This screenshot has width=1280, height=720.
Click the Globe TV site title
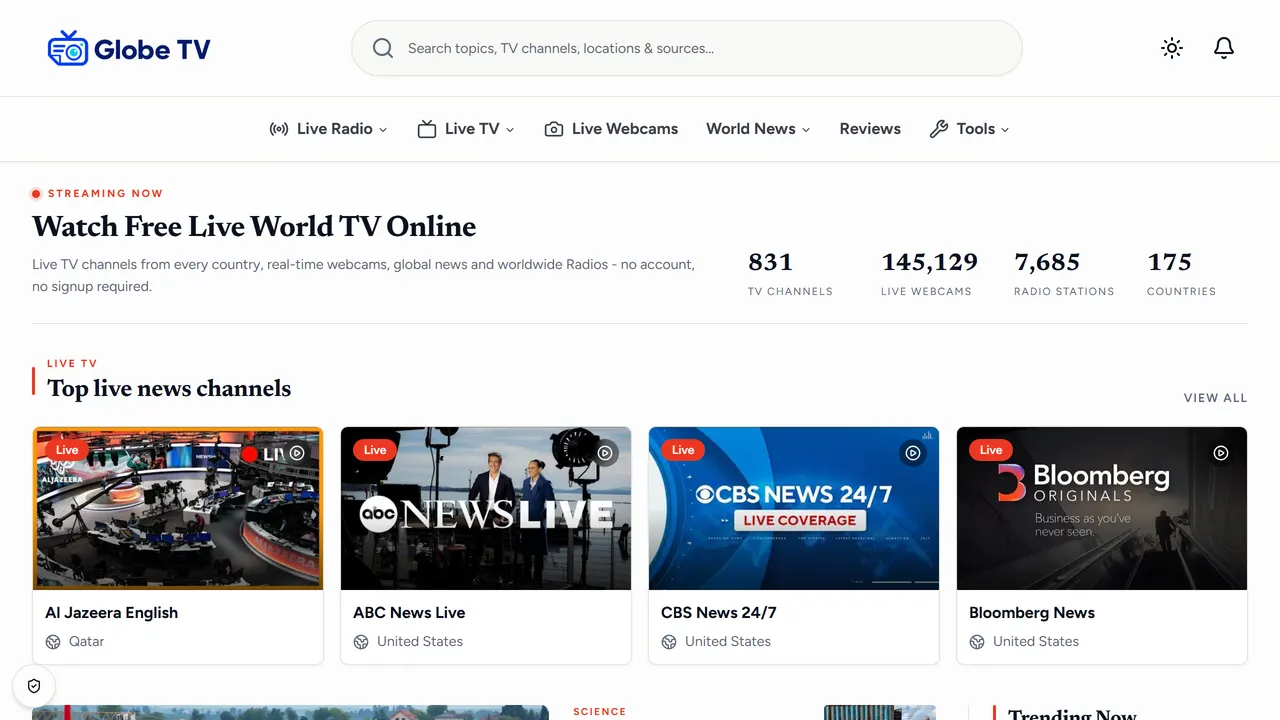coord(152,49)
